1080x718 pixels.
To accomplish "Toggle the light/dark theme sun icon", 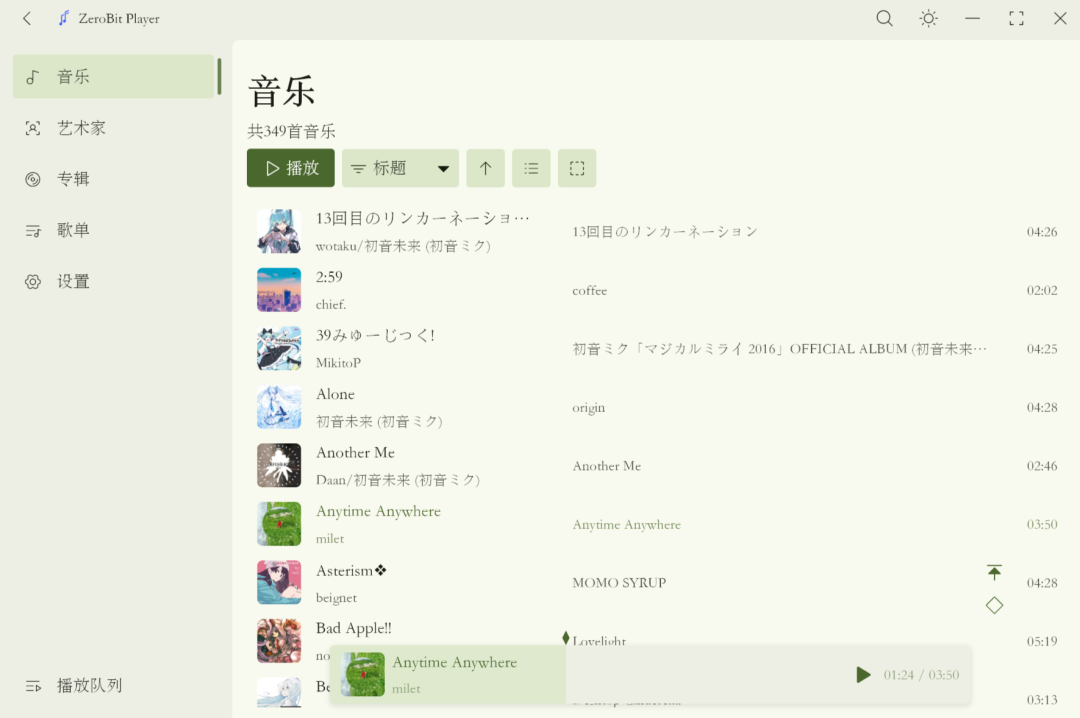I will point(928,19).
